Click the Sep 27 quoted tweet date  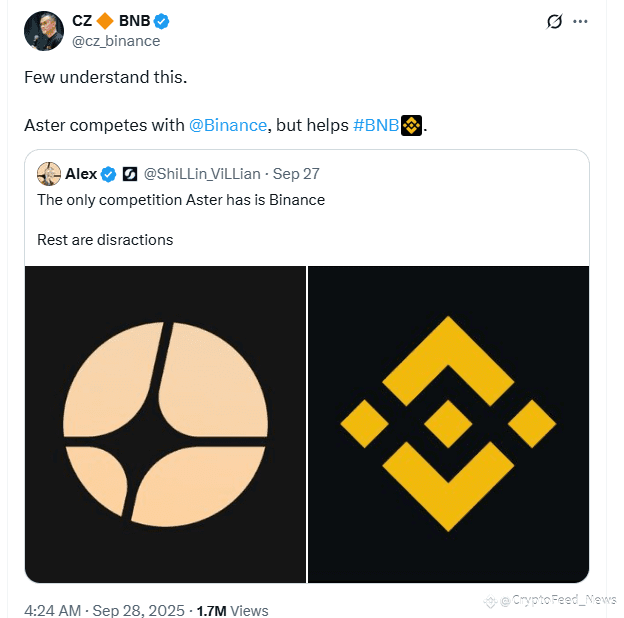point(296,174)
